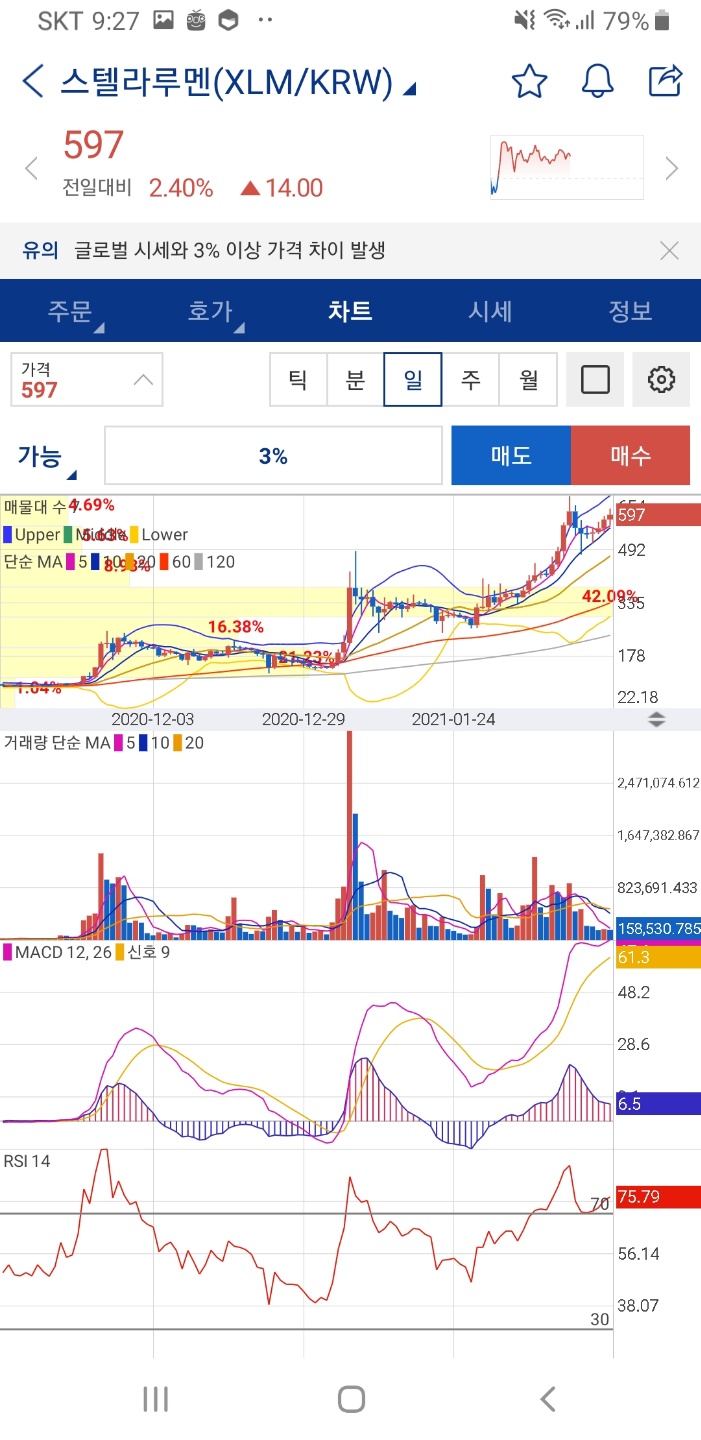This screenshot has width=701, height=1440.
Task: Open the mini price trend thumbnail
Action: click(x=567, y=168)
